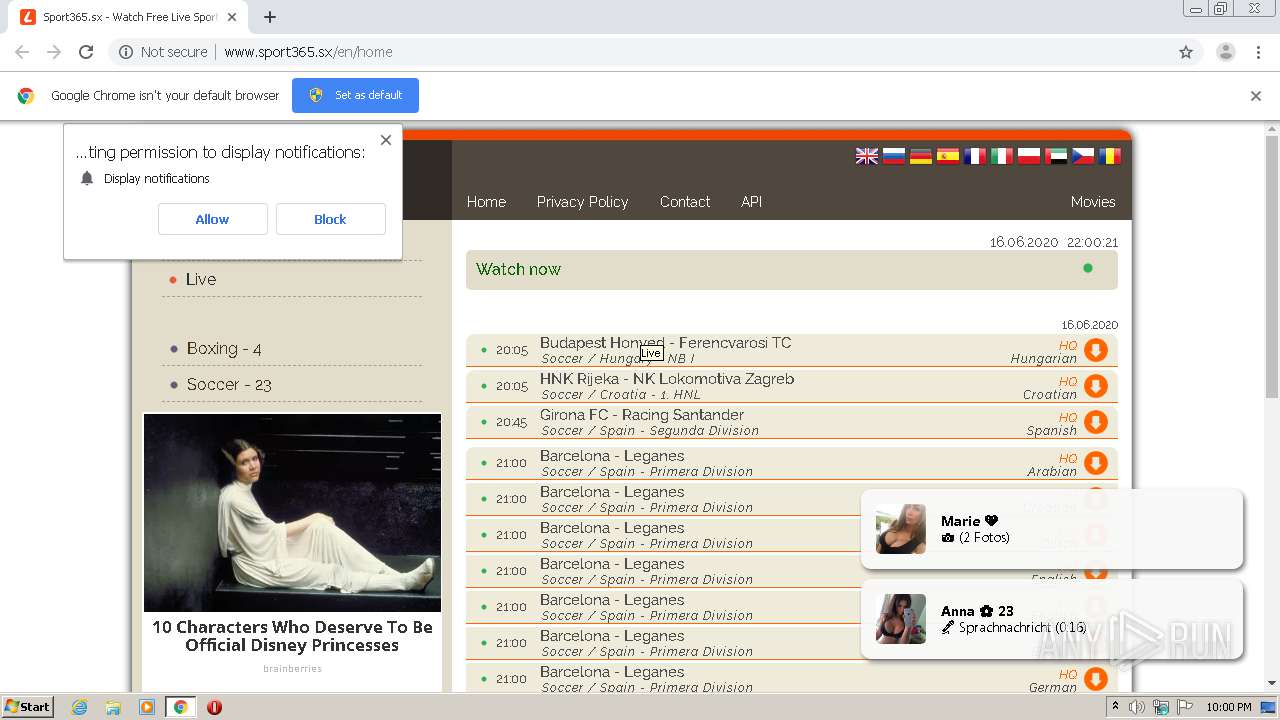1280x720 pixels.
Task: Pick the Spanish flag language
Action: [x=948, y=156]
